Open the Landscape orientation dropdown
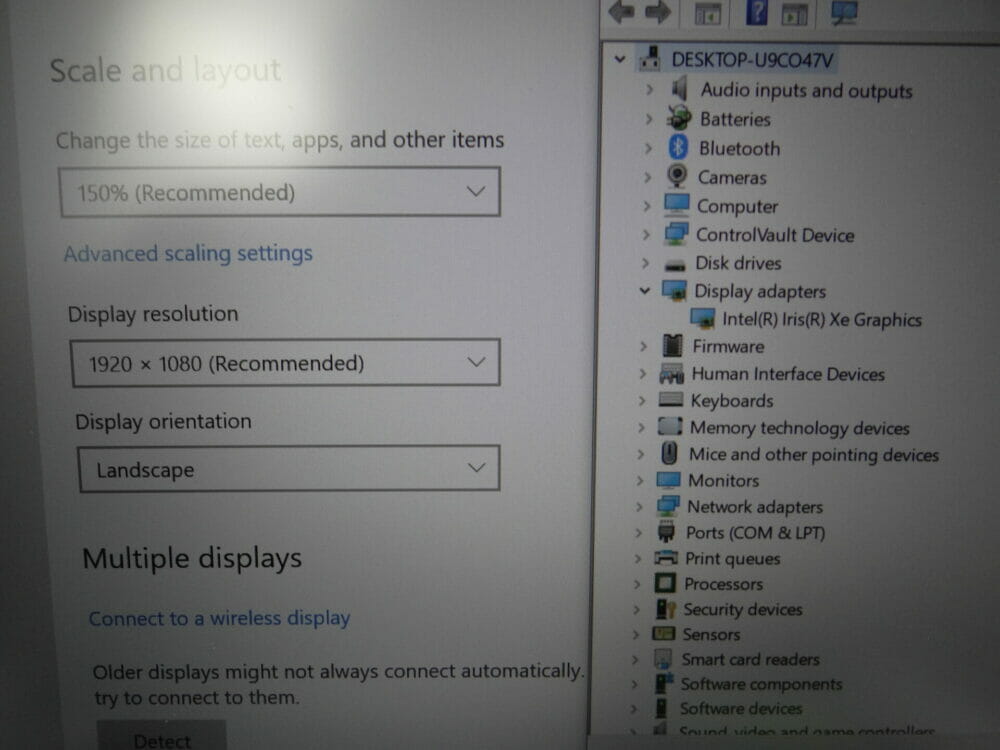Viewport: 1000px width, 750px height. click(x=289, y=469)
